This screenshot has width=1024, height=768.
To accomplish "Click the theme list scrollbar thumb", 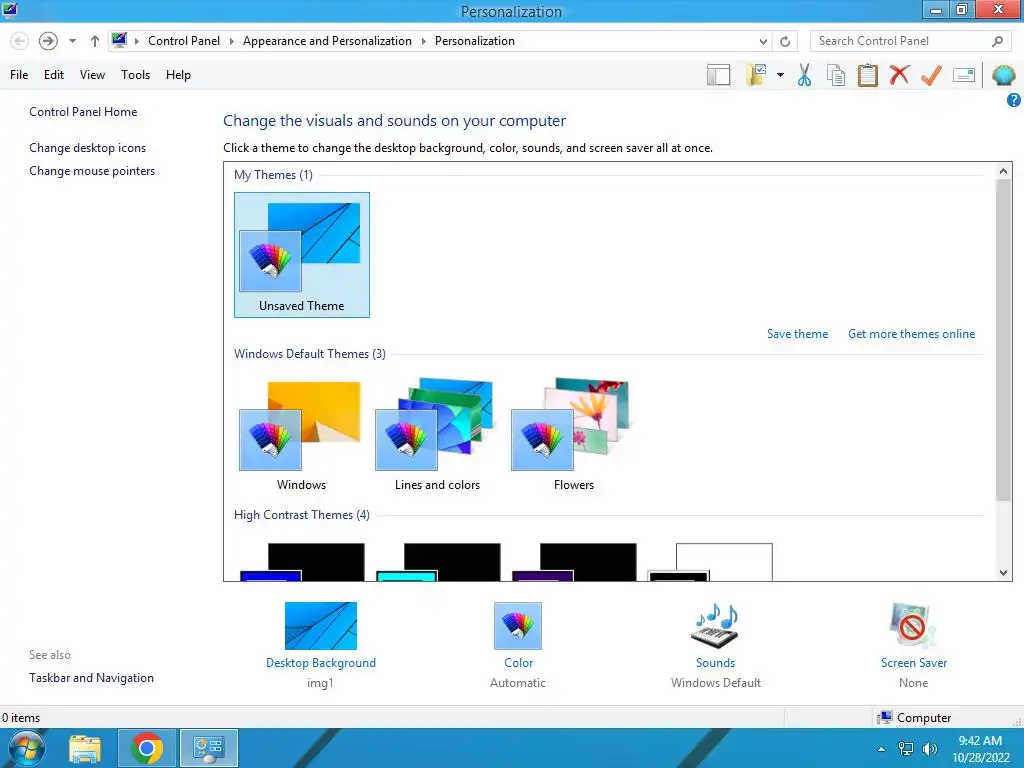I will [x=1004, y=340].
